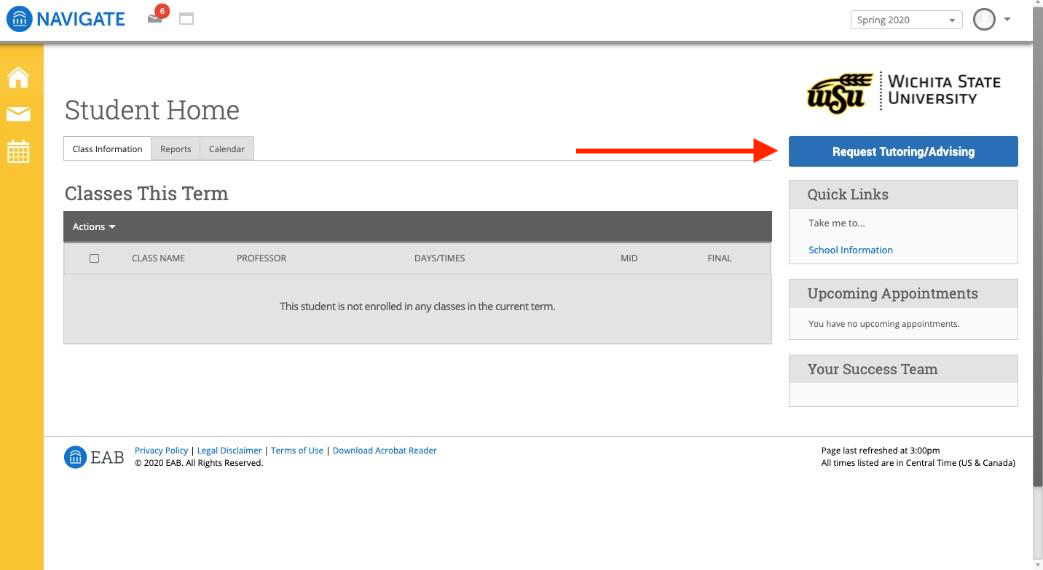Click the Wichita State University logo
This screenshot has height=570, width=1043.
pyautogui.click(x=904, y=92)
